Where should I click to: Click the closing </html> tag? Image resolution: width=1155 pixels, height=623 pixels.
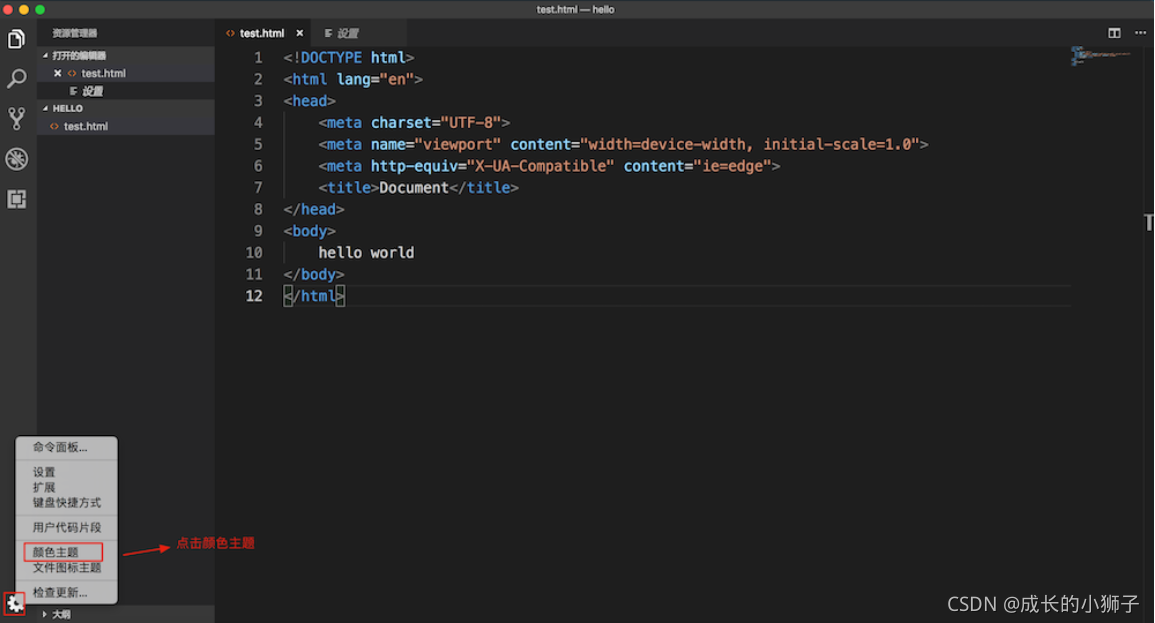pyautogui.click(x=315, y=296)
